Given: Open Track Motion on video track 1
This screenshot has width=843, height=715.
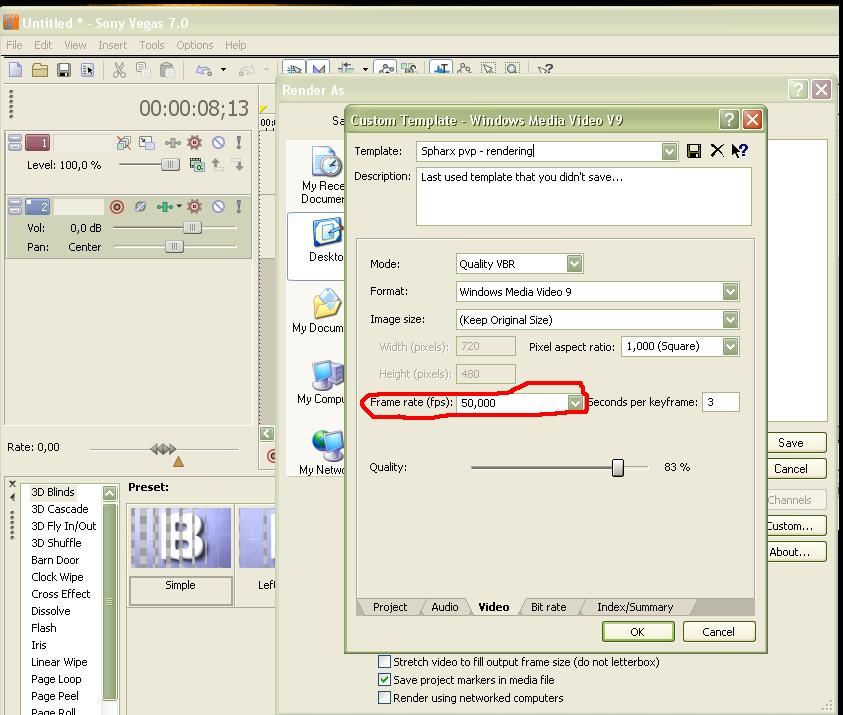Looking at the screenshot, I should 147,142.
